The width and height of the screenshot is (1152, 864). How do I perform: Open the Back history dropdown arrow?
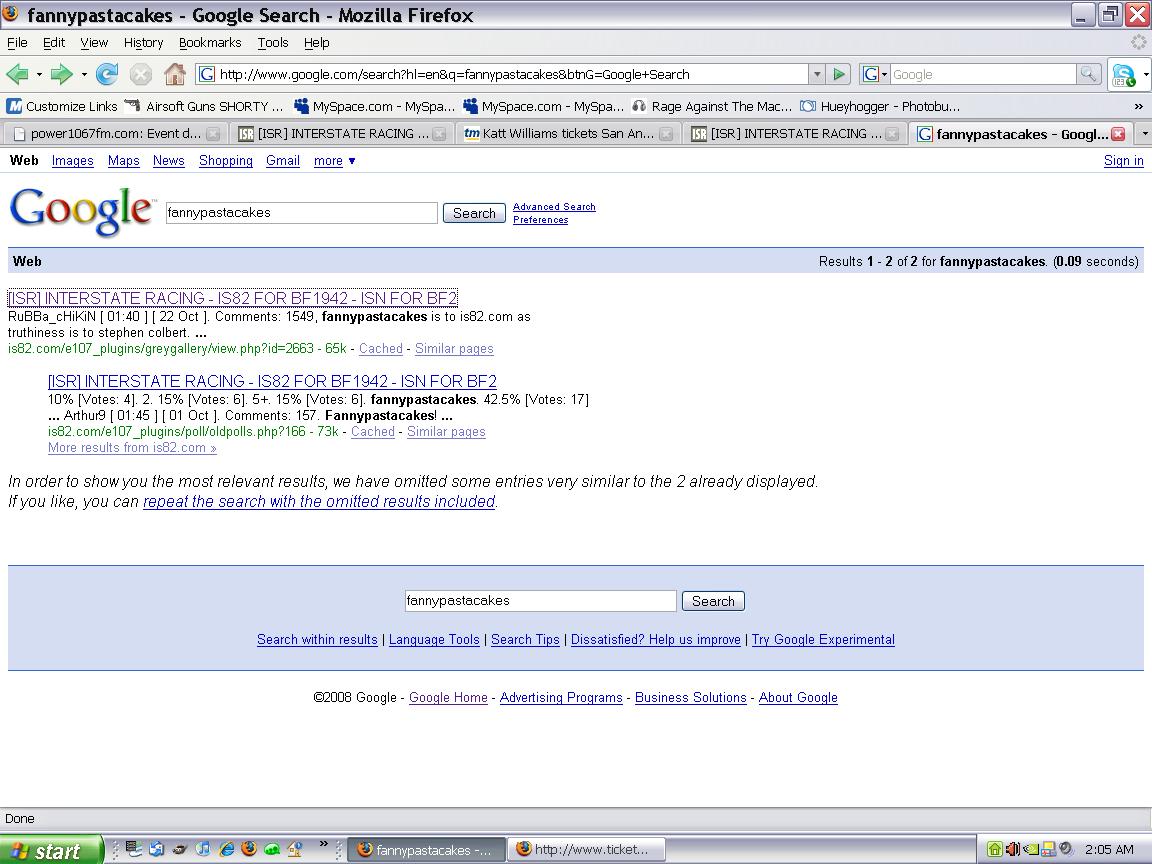[x=39, y=74]
